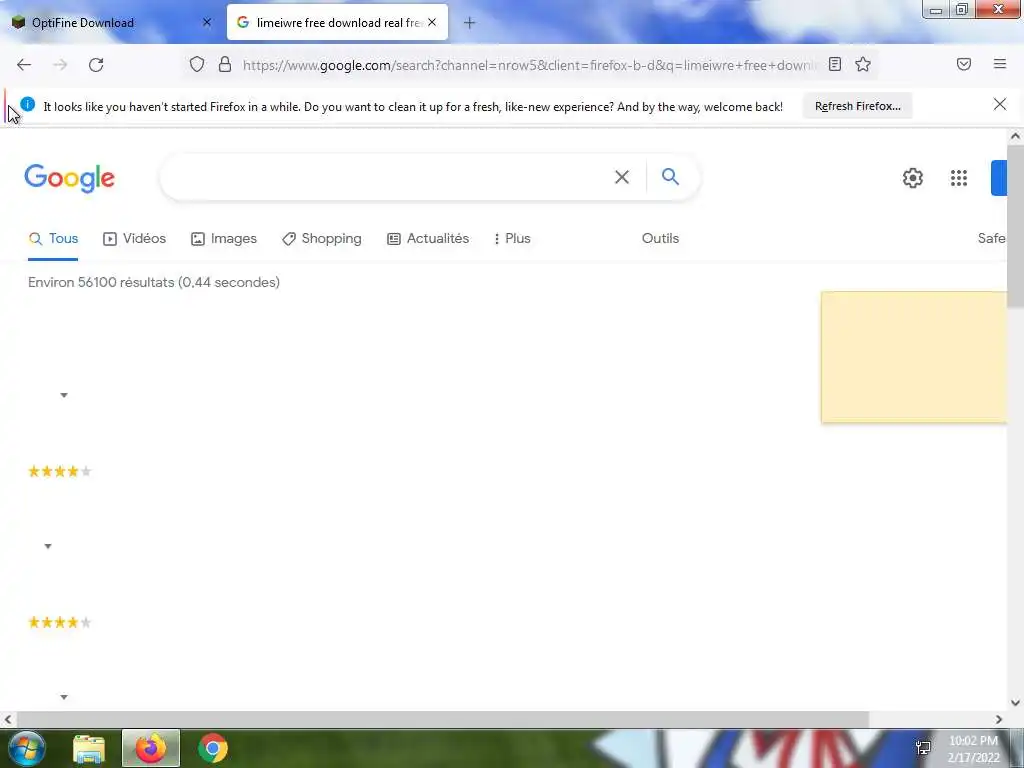Open the Outils search tools
The height and width of the screenshot is (768, 1024).
(660, 238)
